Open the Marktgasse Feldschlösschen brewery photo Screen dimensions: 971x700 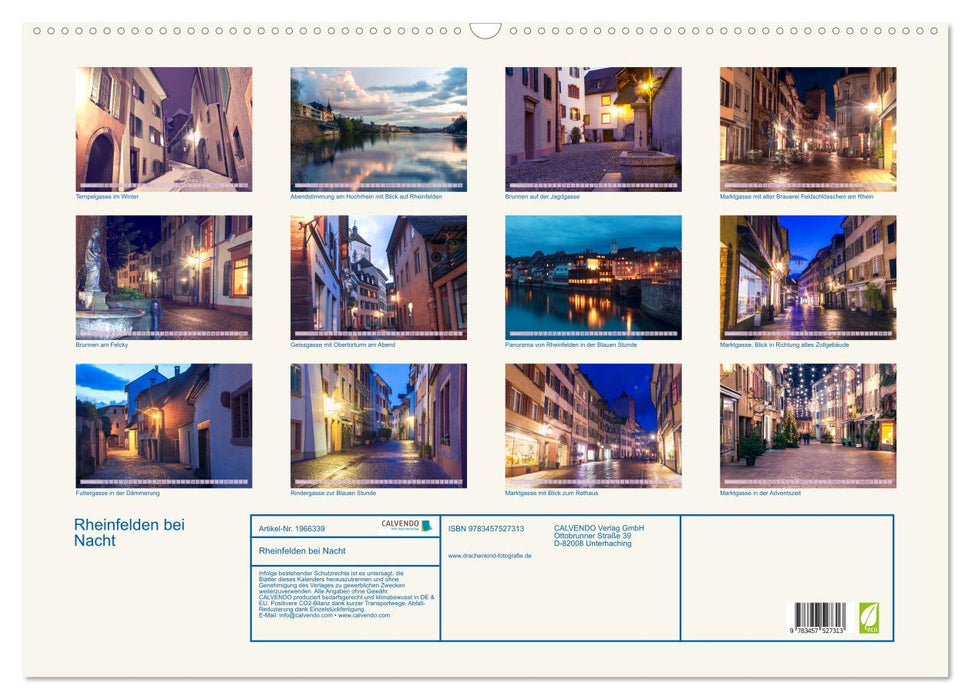[x=808, y=129]
